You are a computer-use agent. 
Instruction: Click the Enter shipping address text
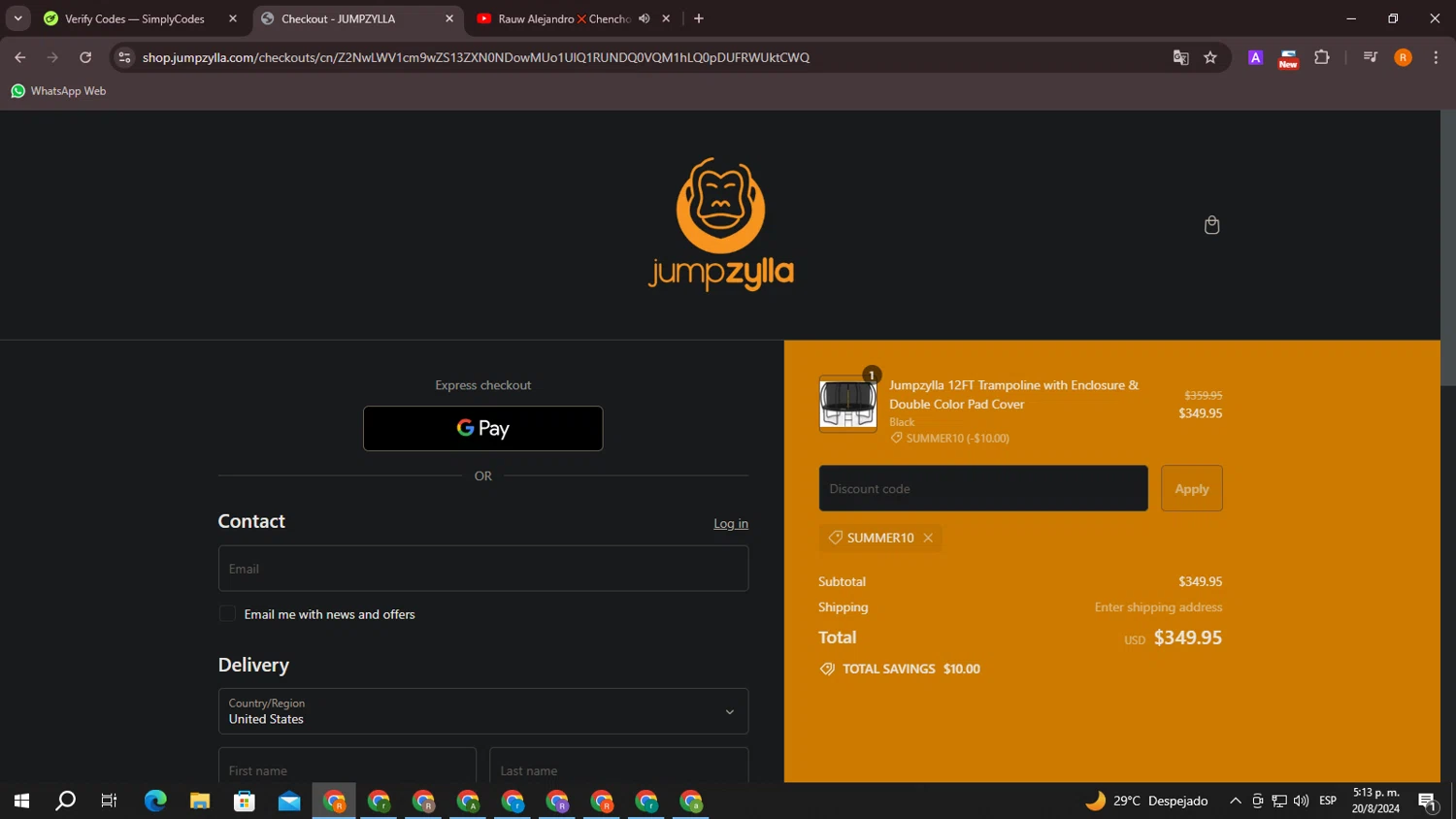pyautogui.click(x=1158, y=607)
